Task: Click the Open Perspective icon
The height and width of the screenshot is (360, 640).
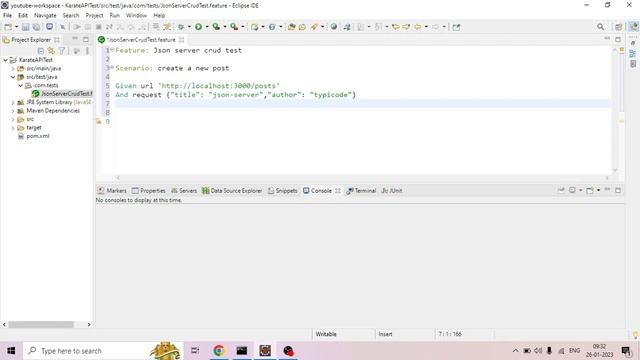Action: click(619, 27)
